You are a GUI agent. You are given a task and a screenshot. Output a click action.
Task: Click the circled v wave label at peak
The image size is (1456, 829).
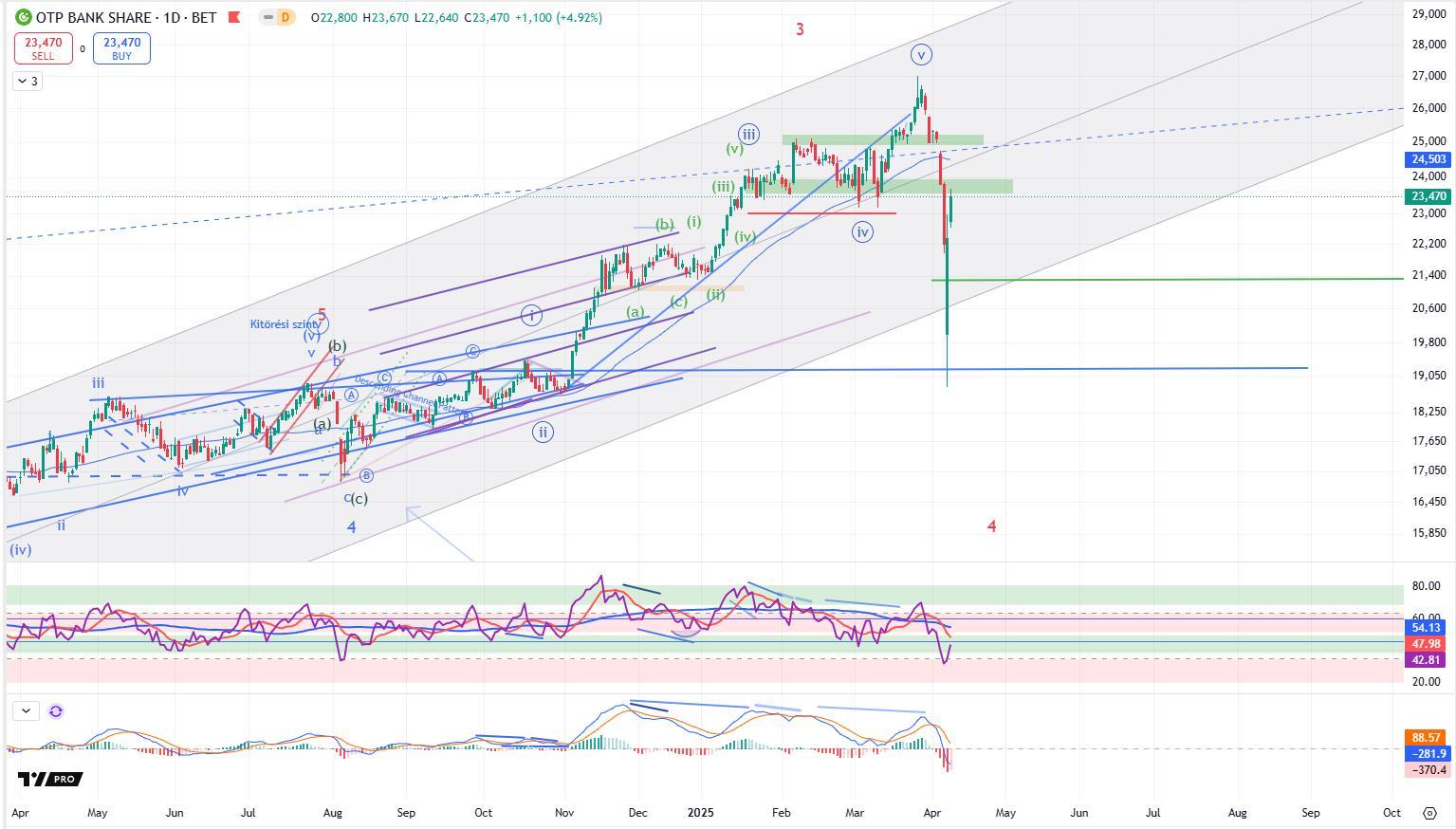click(920, 54)
